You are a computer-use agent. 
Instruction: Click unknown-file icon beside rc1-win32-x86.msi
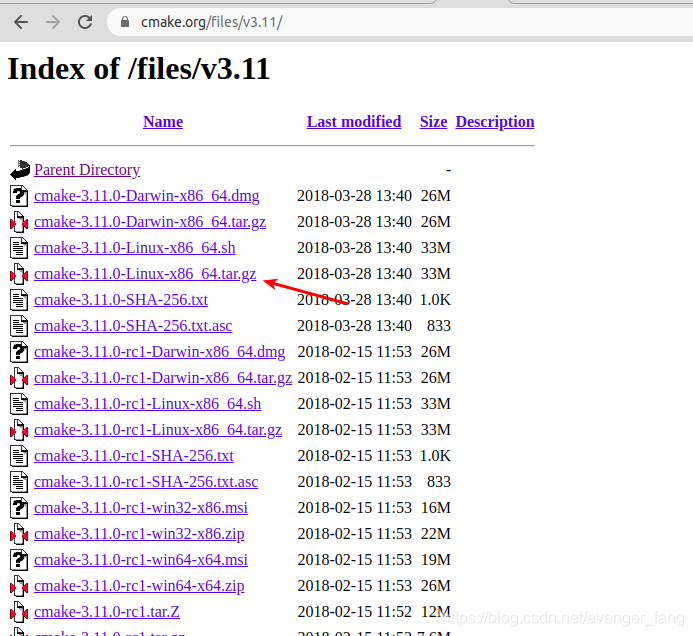point(19,508)
